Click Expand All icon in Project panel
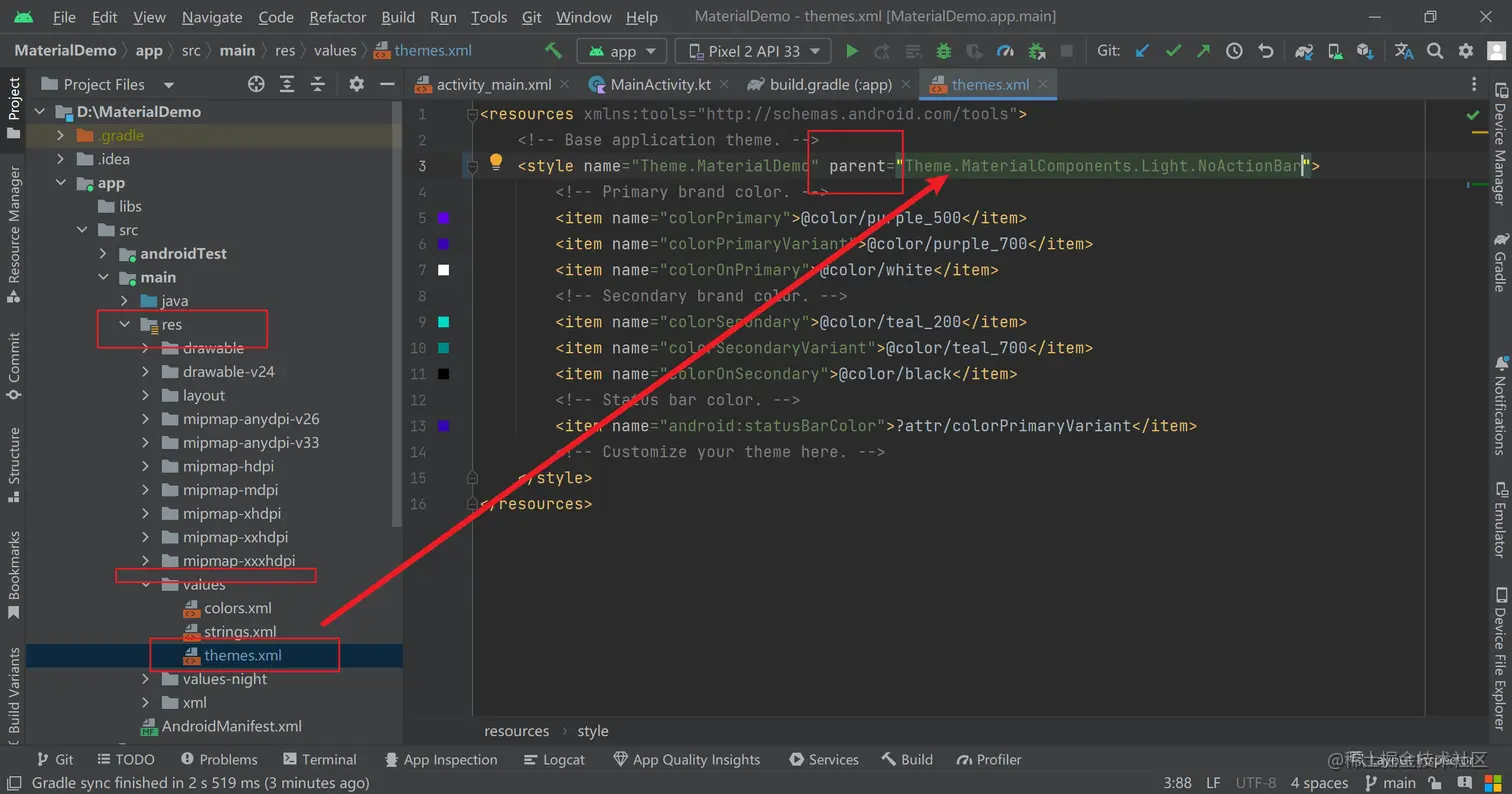This screenshot has height=794, width=1512. click(x=287, y=84)
